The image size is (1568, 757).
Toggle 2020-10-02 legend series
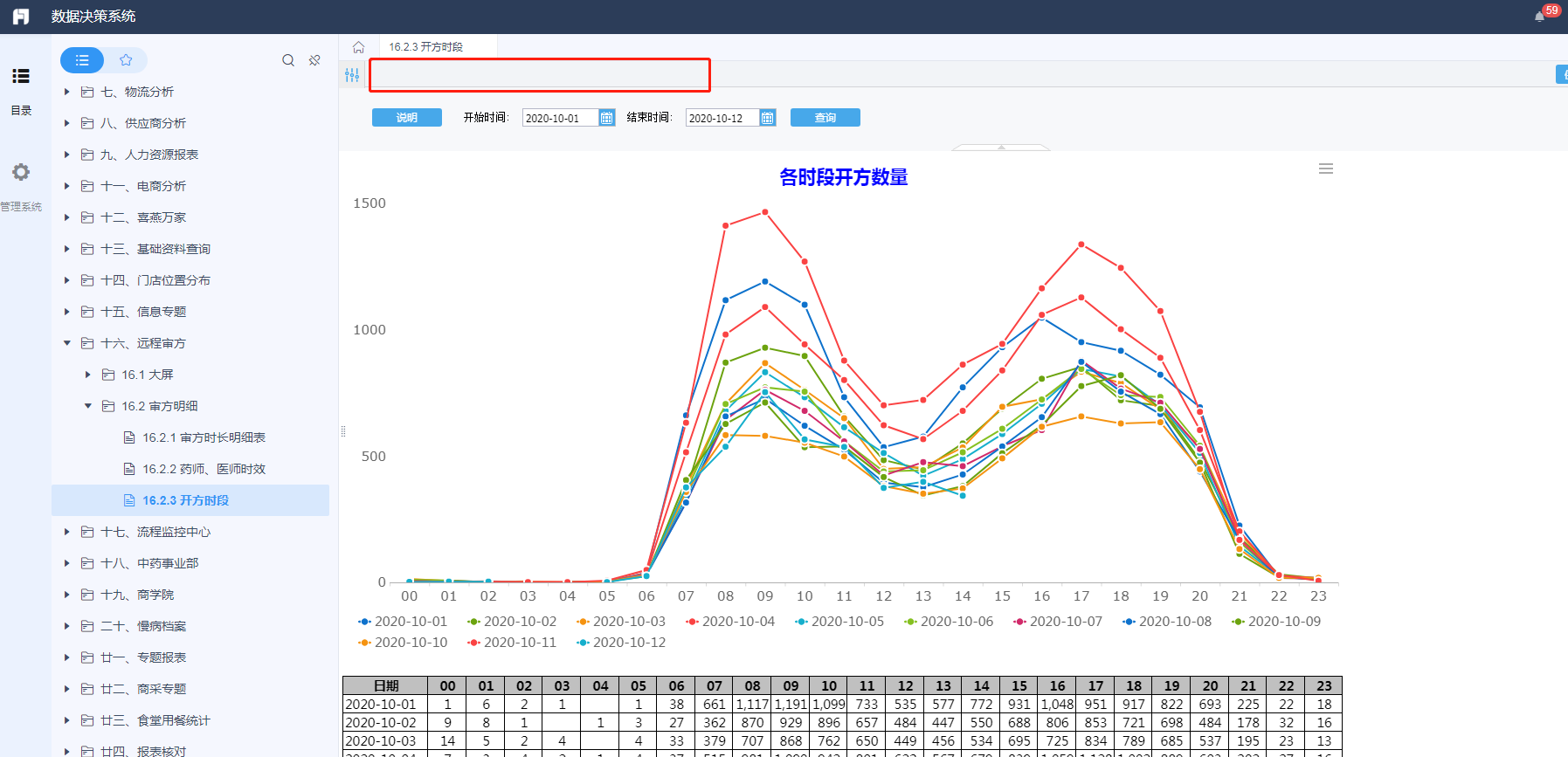(512, 622)
